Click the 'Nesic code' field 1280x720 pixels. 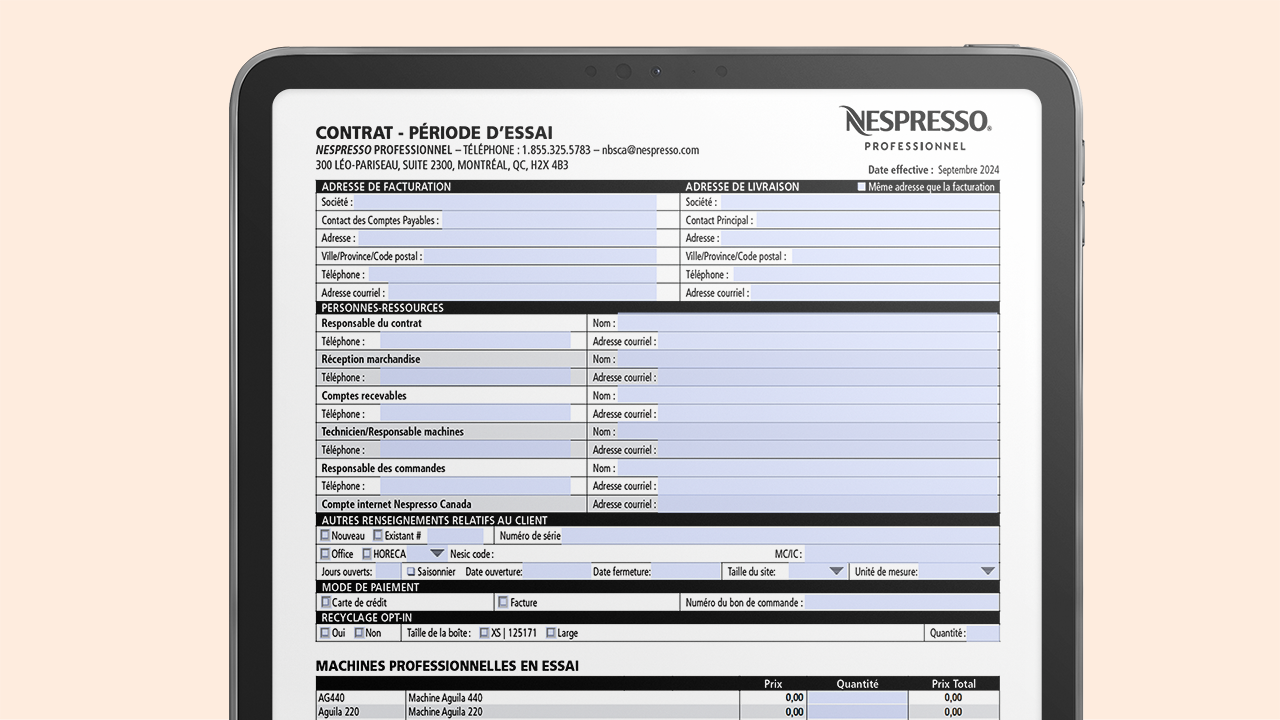[632, 553]
